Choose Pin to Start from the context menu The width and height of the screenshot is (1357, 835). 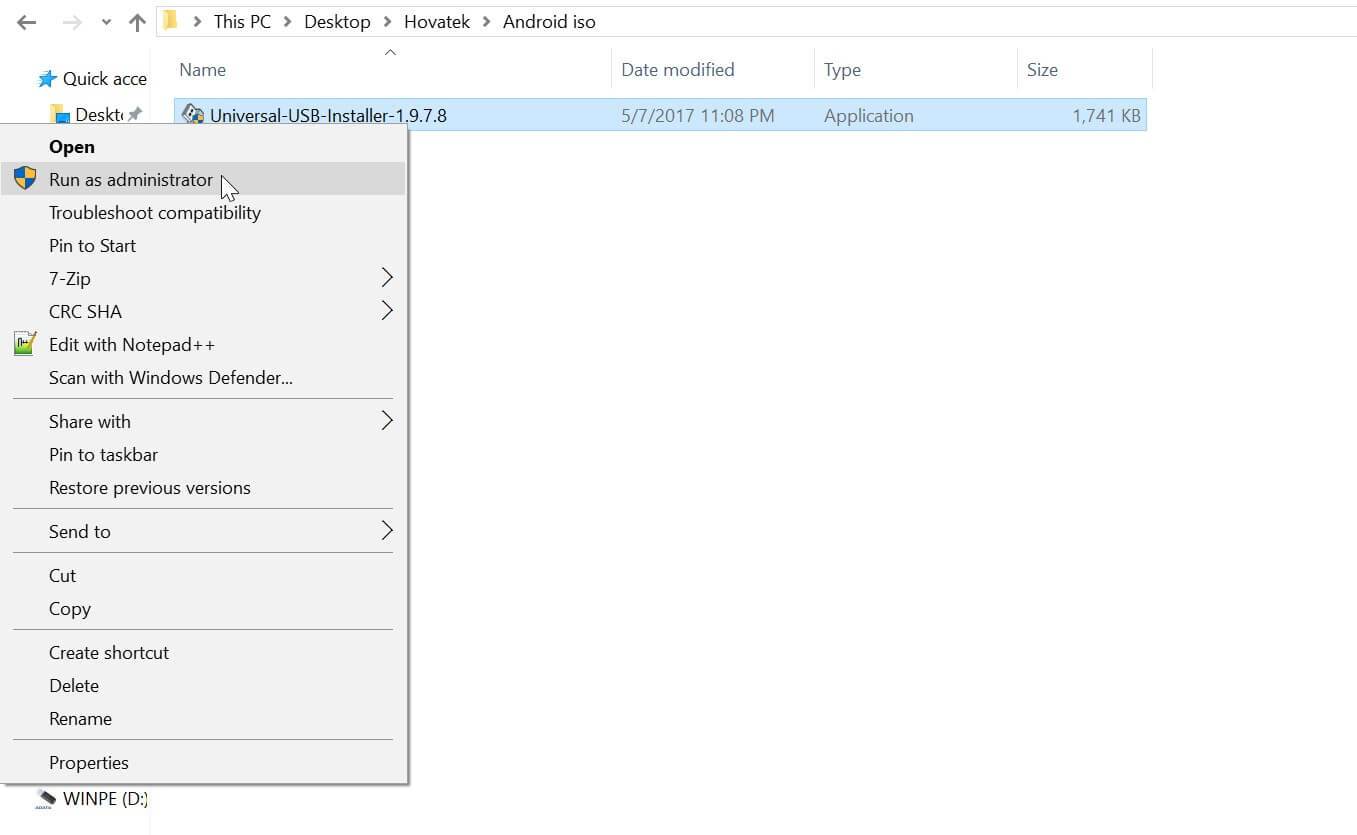(x=92, y=245)
